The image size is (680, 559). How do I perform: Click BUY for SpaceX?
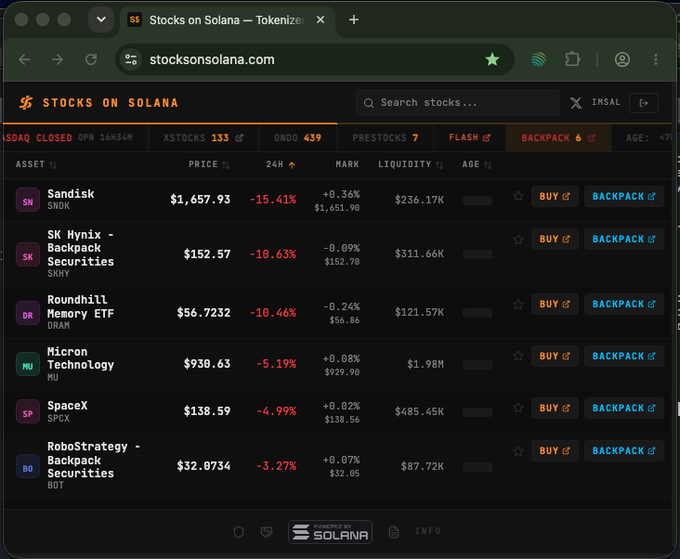click(555, 408)
